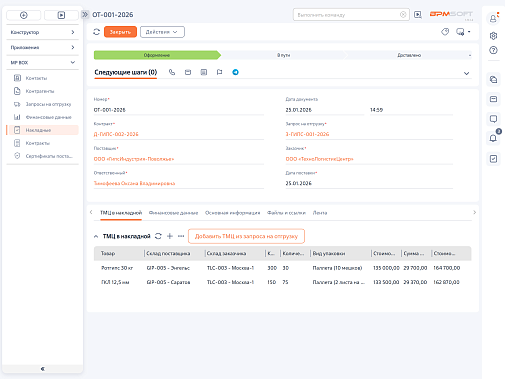Open shipment request link З-ГИПС-001-2026
Screen dimensions: 505x379
click(307, 134)
